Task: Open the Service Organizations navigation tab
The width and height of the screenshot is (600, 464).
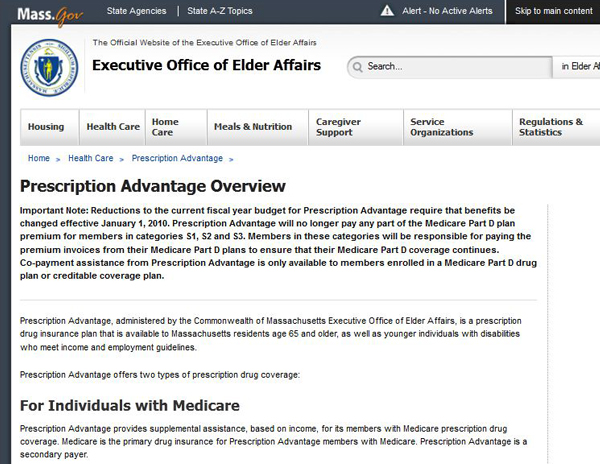Action: tap(458, 127)
